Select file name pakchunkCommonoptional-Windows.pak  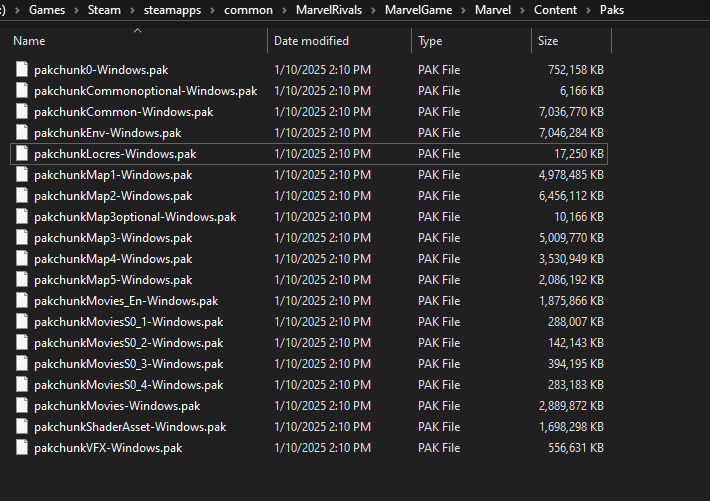pyautogui.click(x=145, y=91)
